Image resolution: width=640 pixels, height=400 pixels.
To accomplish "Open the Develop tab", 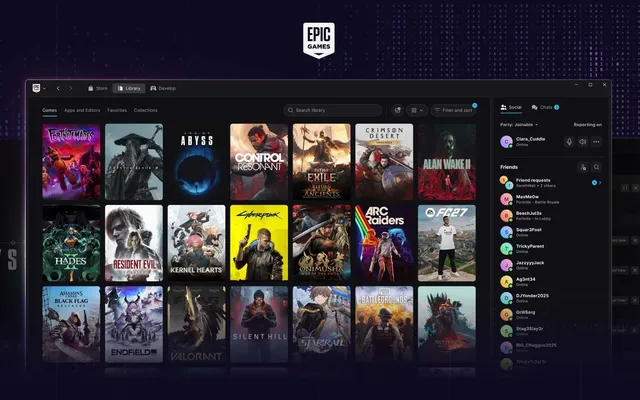I will (163, 88).
